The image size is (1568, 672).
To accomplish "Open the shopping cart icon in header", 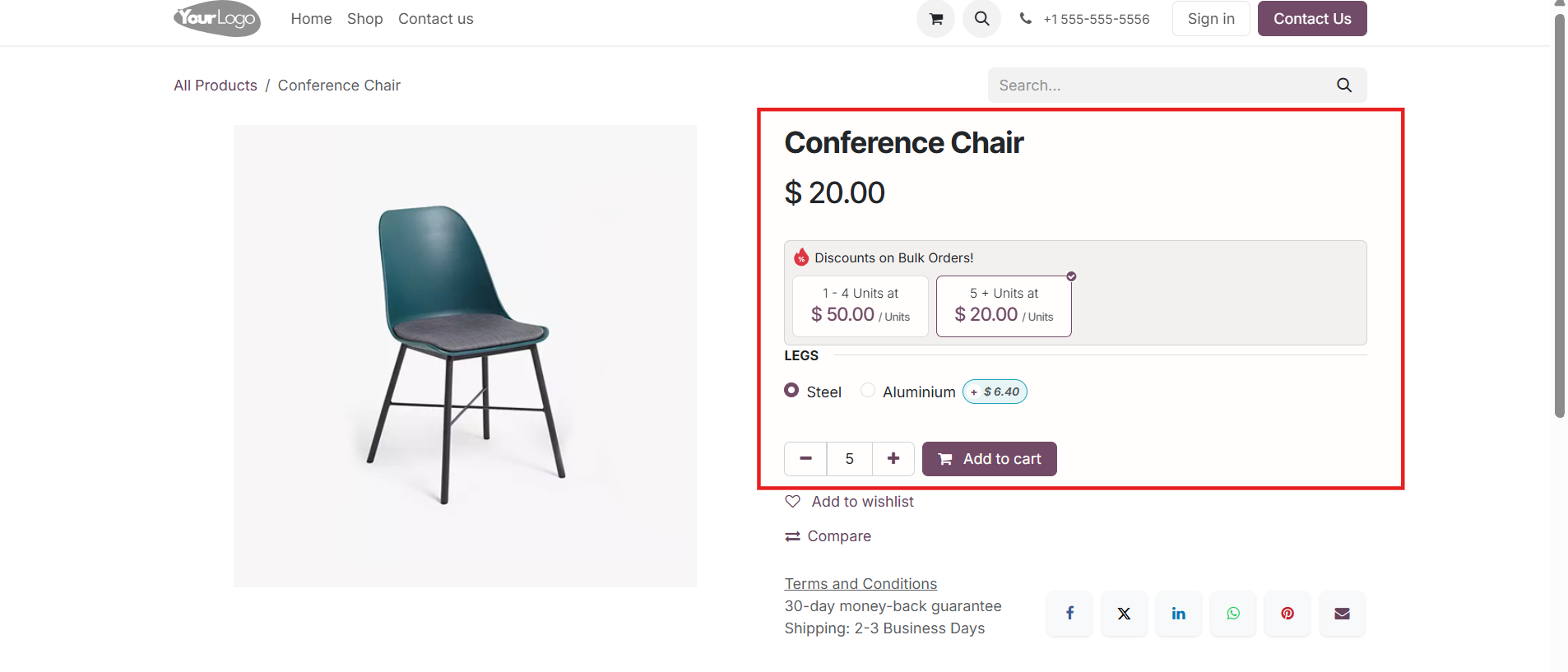I will [935, 19].
